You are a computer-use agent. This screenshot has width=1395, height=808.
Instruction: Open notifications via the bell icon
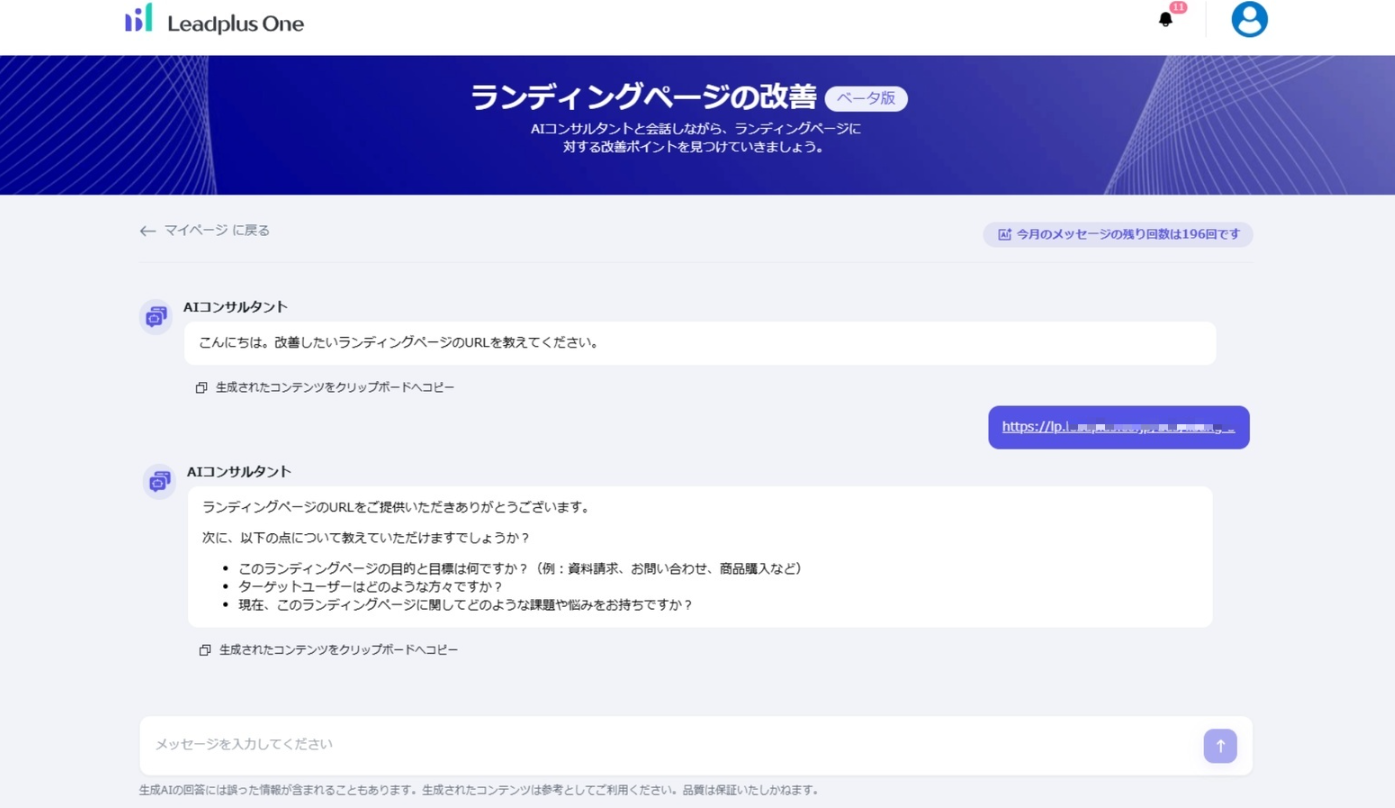[1165, 20]
